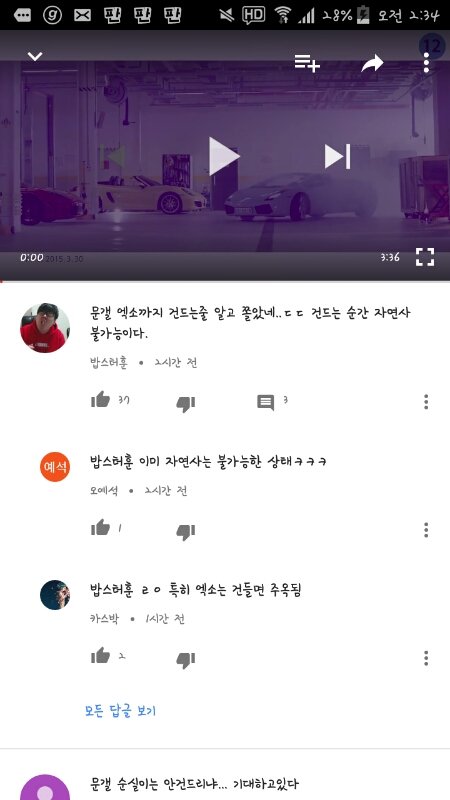The image size is (450, 800).
Task: Like the reply by 카스박
Action: click(x=101, y=656)
